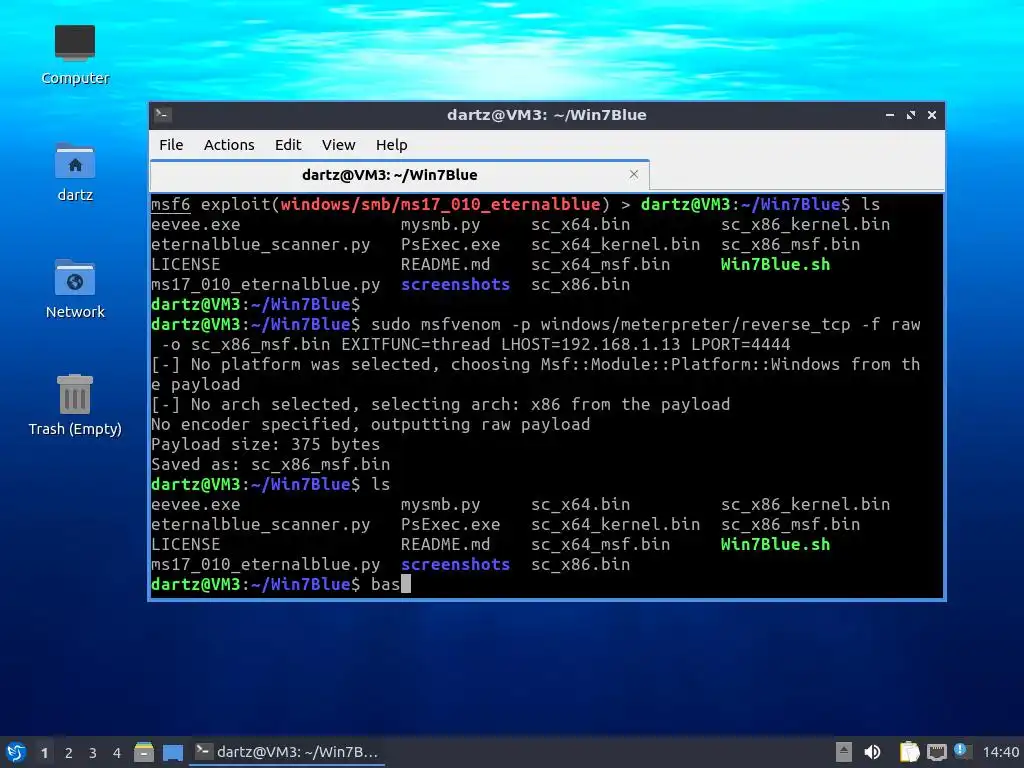Switch to workspace 3 in the pager

(x=93, y=753)
